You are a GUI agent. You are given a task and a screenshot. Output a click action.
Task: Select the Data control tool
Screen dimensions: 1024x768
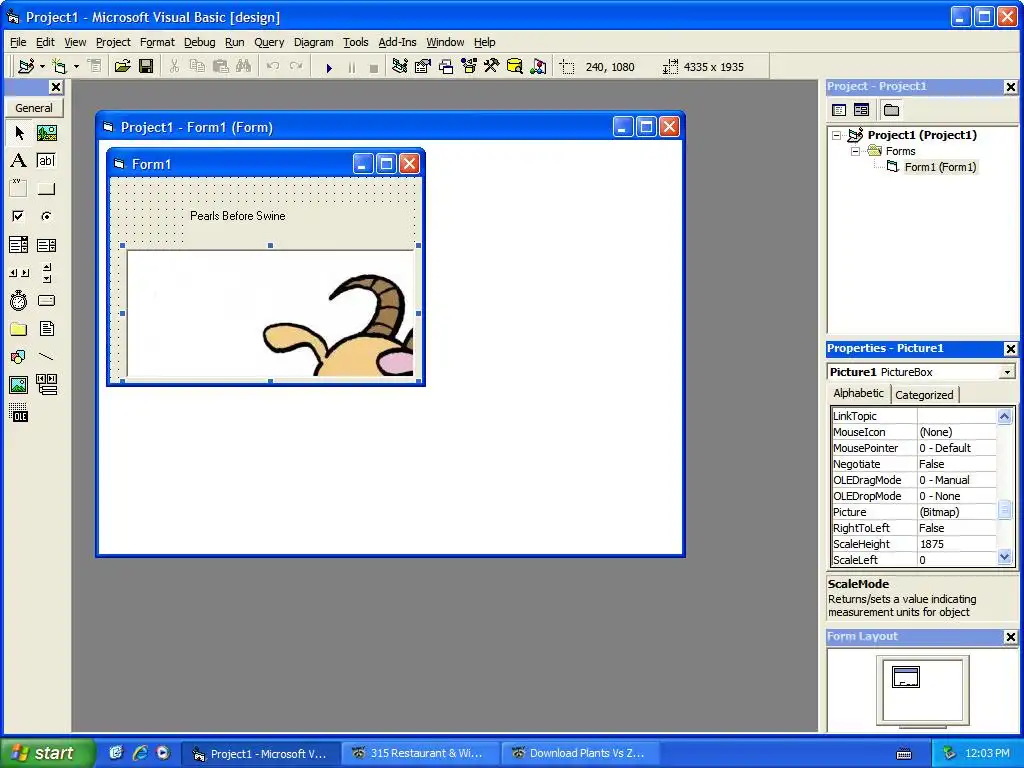click(46, 385)
